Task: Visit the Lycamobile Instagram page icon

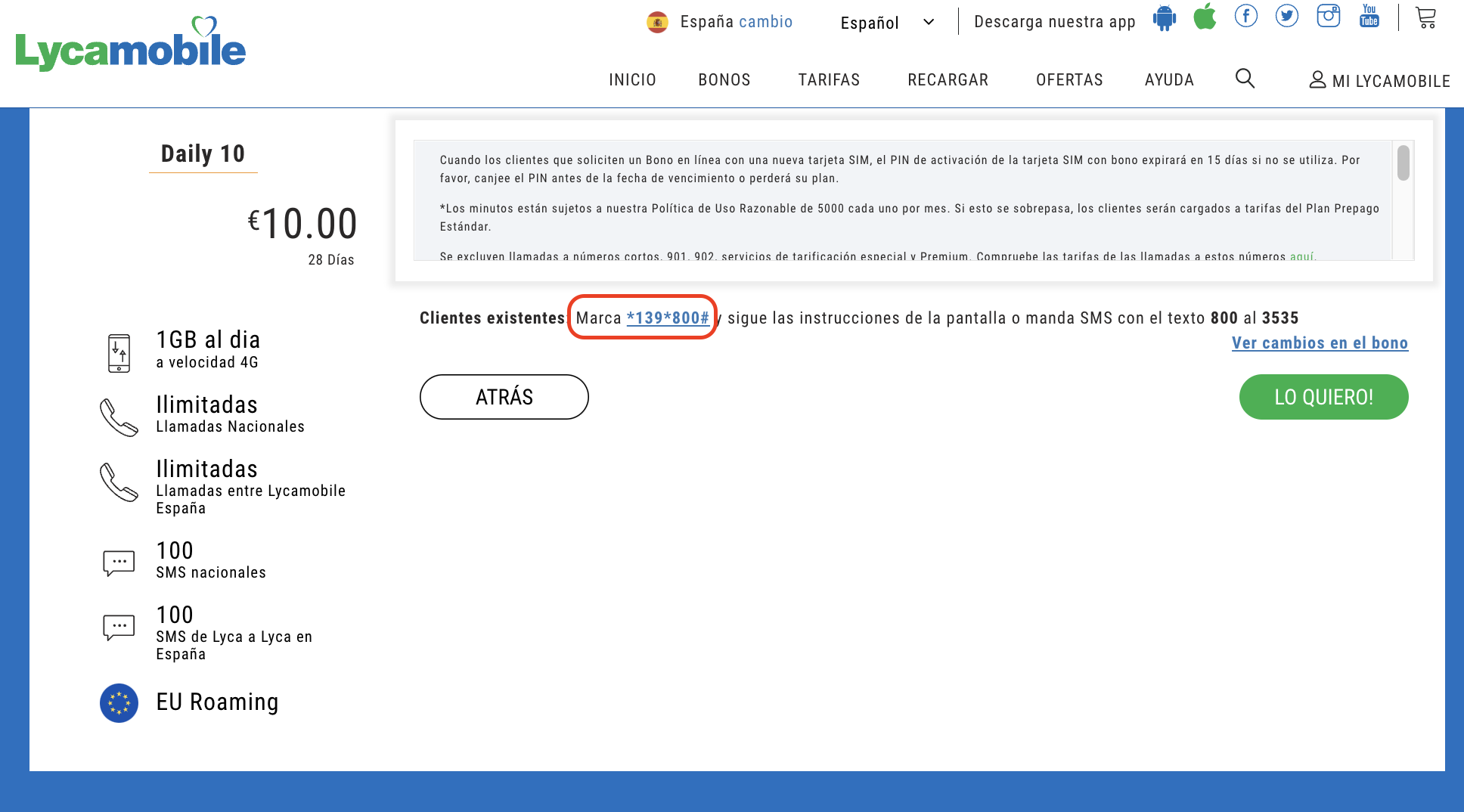Action: 1329,16
